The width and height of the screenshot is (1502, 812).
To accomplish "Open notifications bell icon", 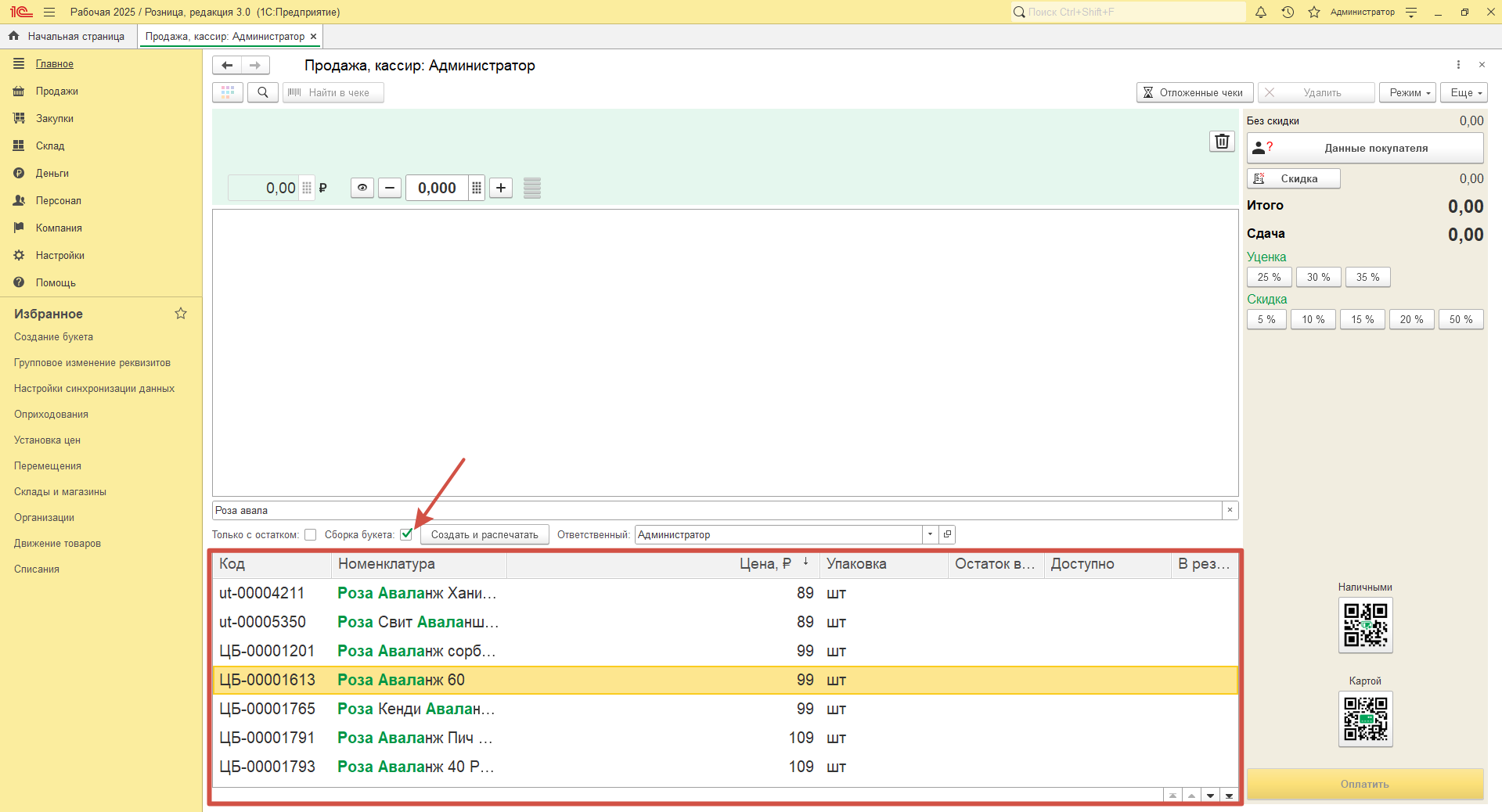I will pos(1261,12).
